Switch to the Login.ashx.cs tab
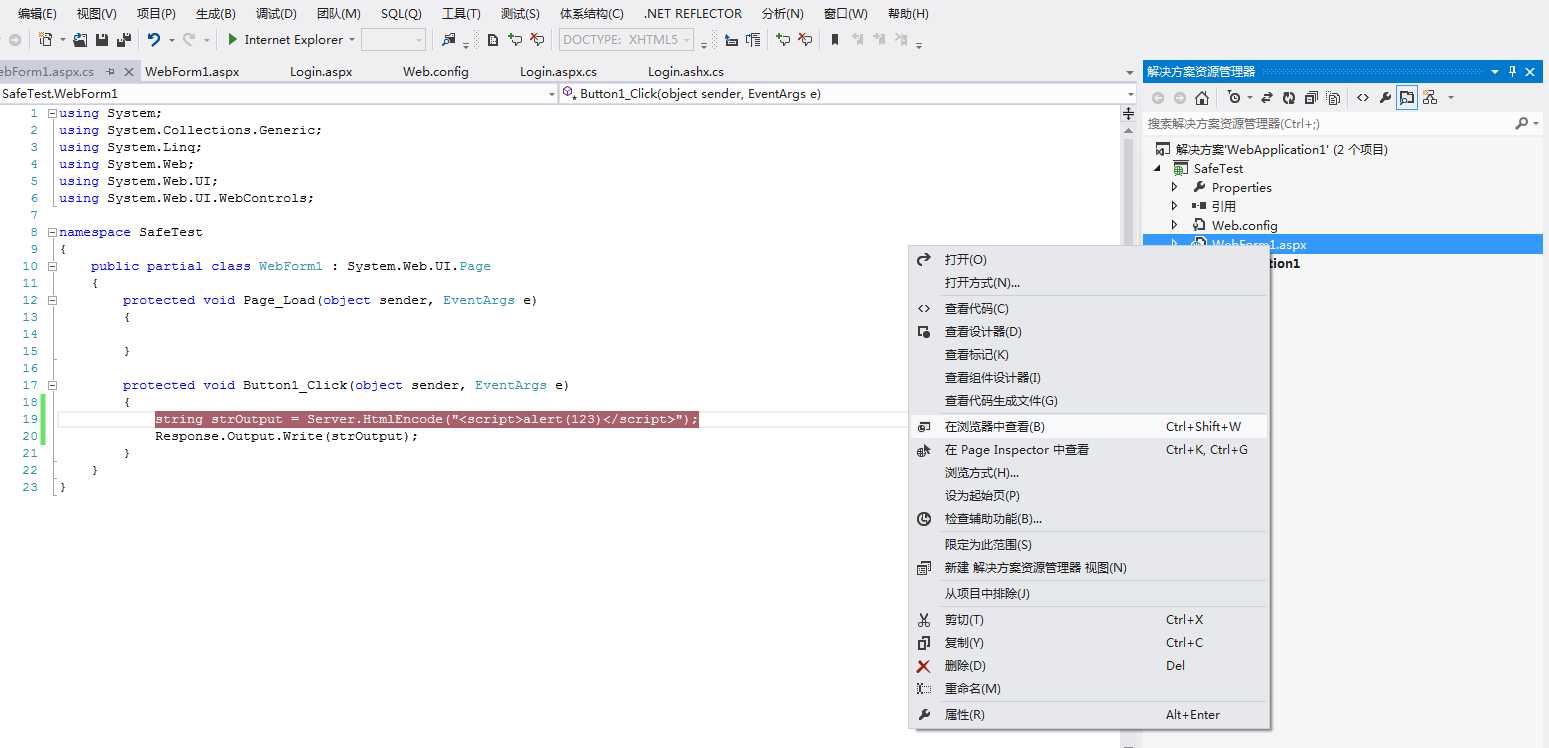Image resolution: width=1549 pixels, height=748 pixels. pos(686,72)
